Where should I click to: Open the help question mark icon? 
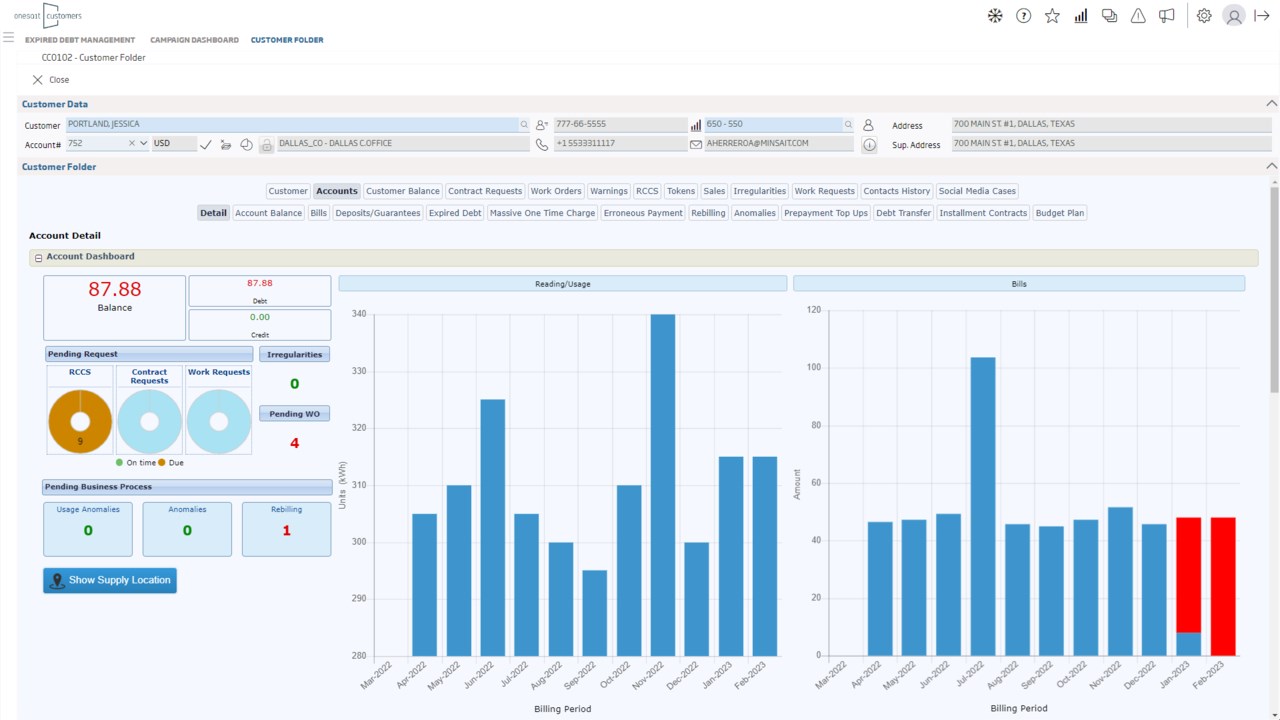pos(1023,16)
